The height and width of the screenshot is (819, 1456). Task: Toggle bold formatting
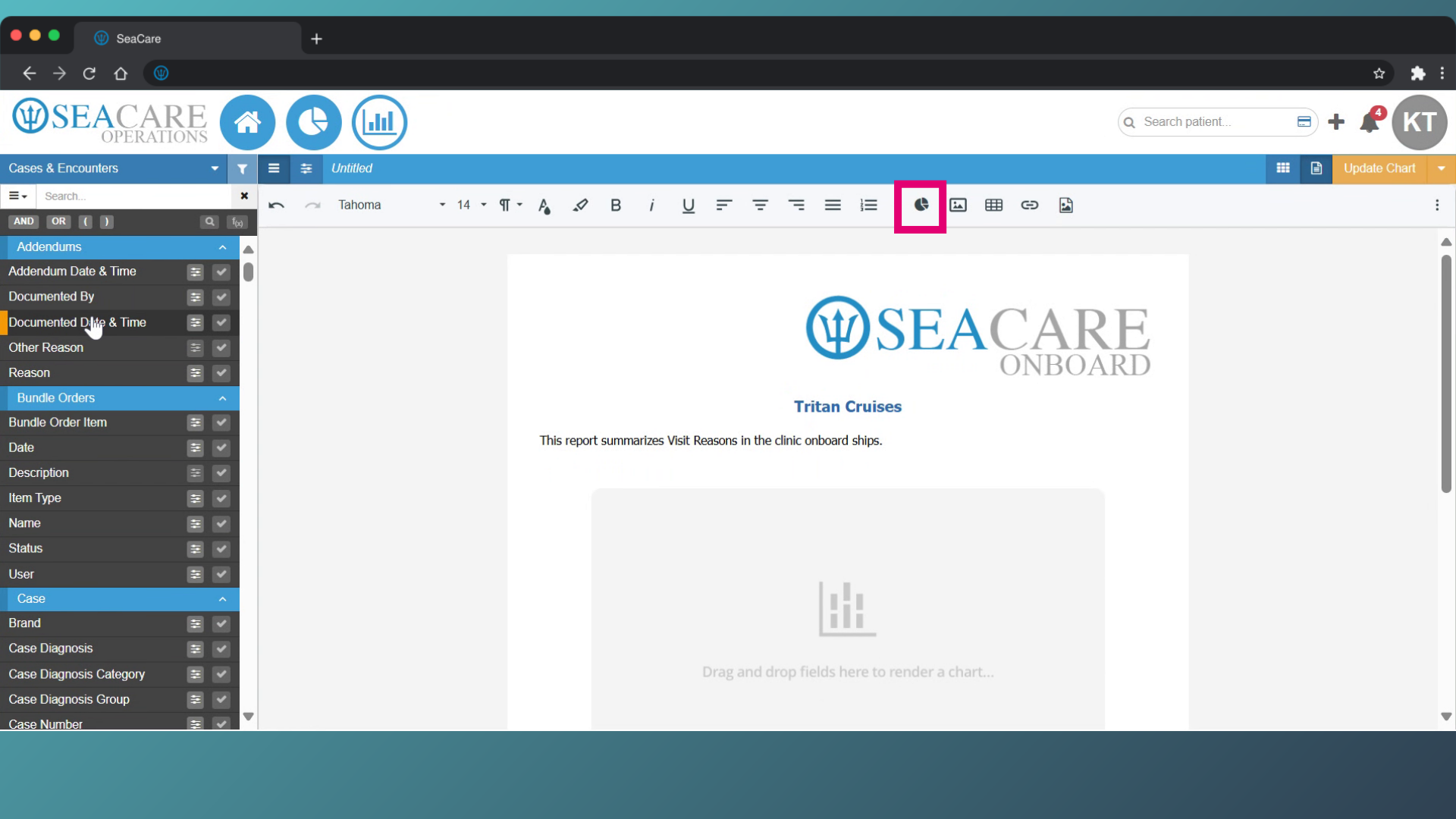616,206
